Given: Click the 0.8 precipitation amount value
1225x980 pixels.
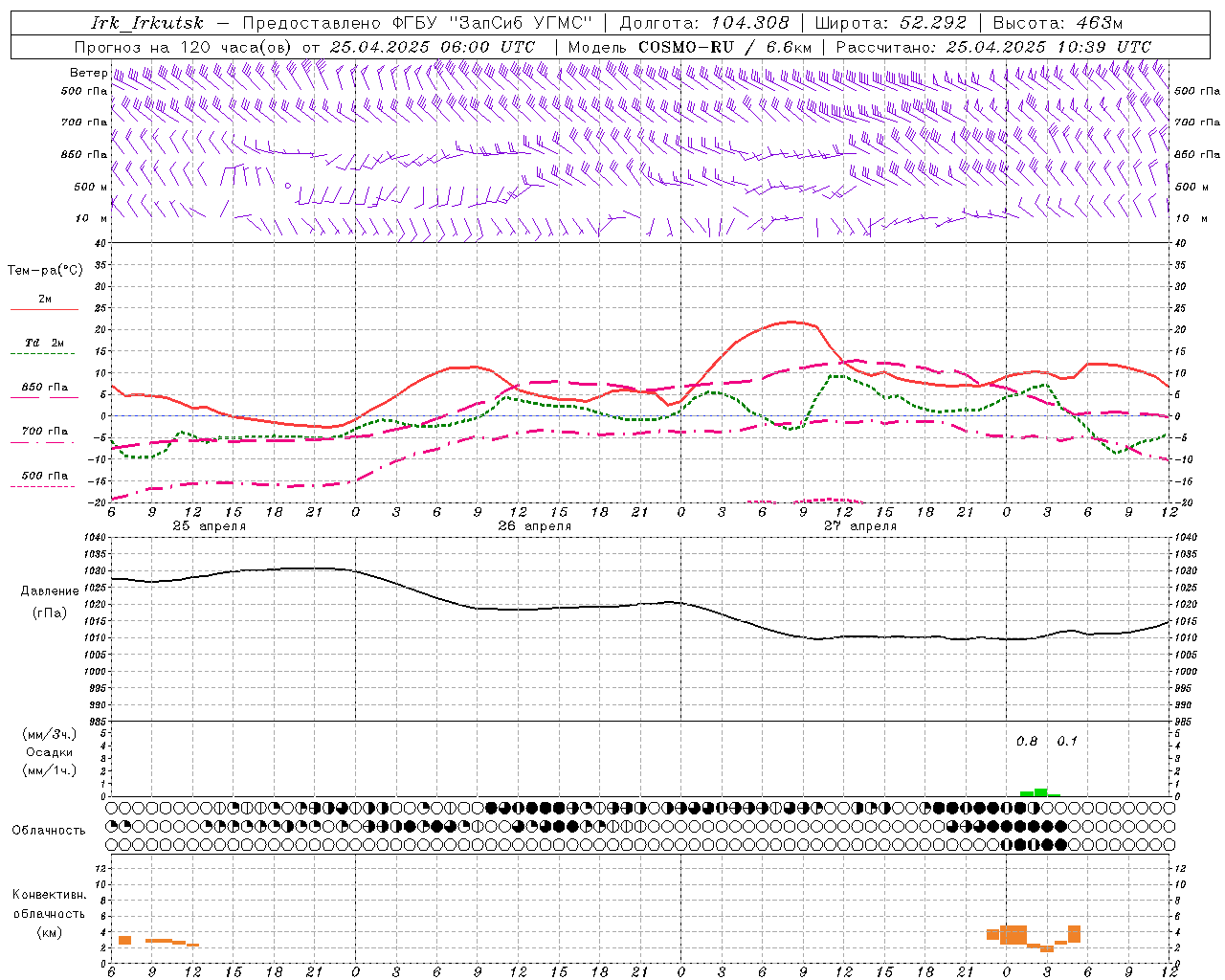Looking at the screenshot, I should [1027, 742].
